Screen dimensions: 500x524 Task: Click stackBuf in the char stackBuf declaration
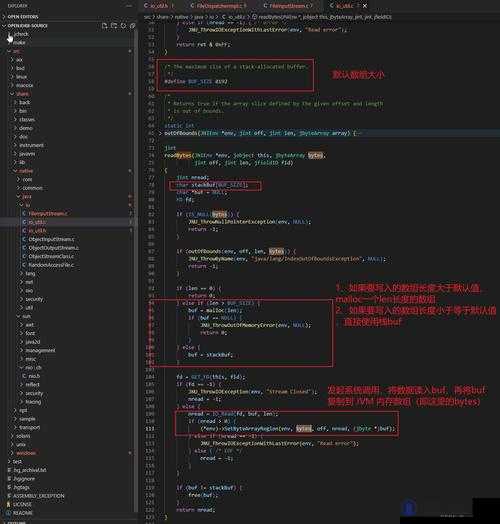(204, 185)
